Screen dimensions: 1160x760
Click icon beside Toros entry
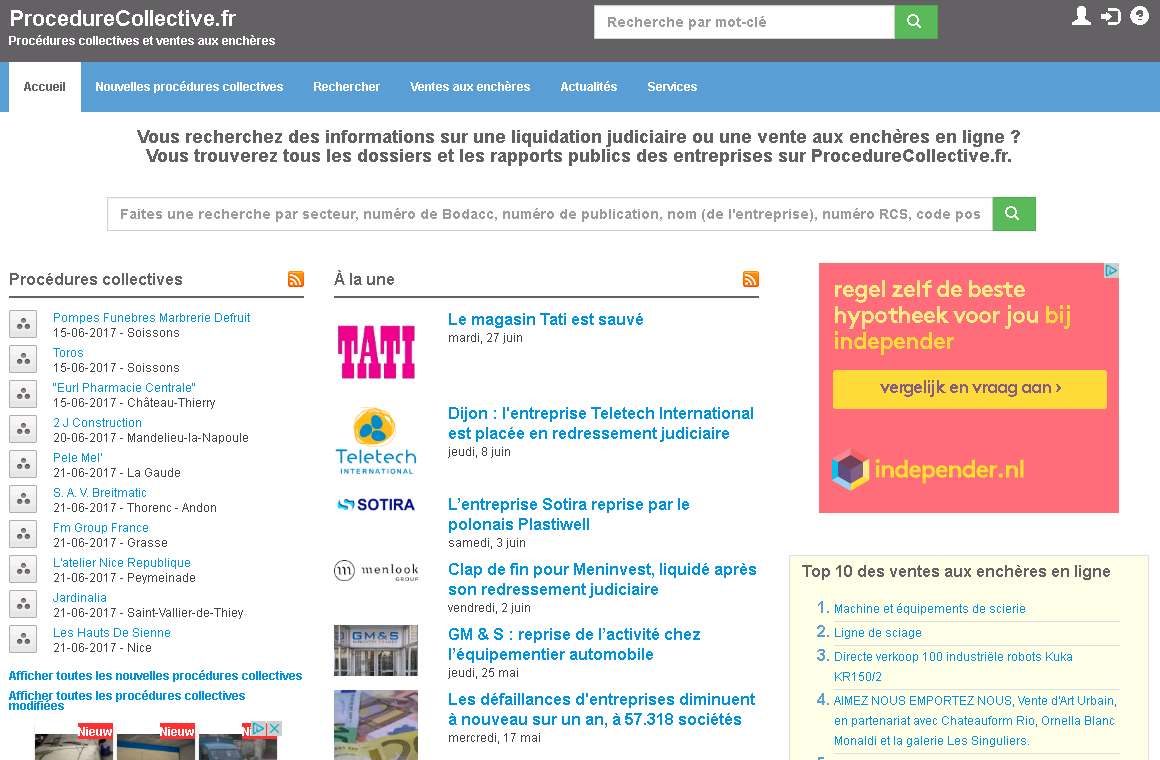(x=23, y=359)
